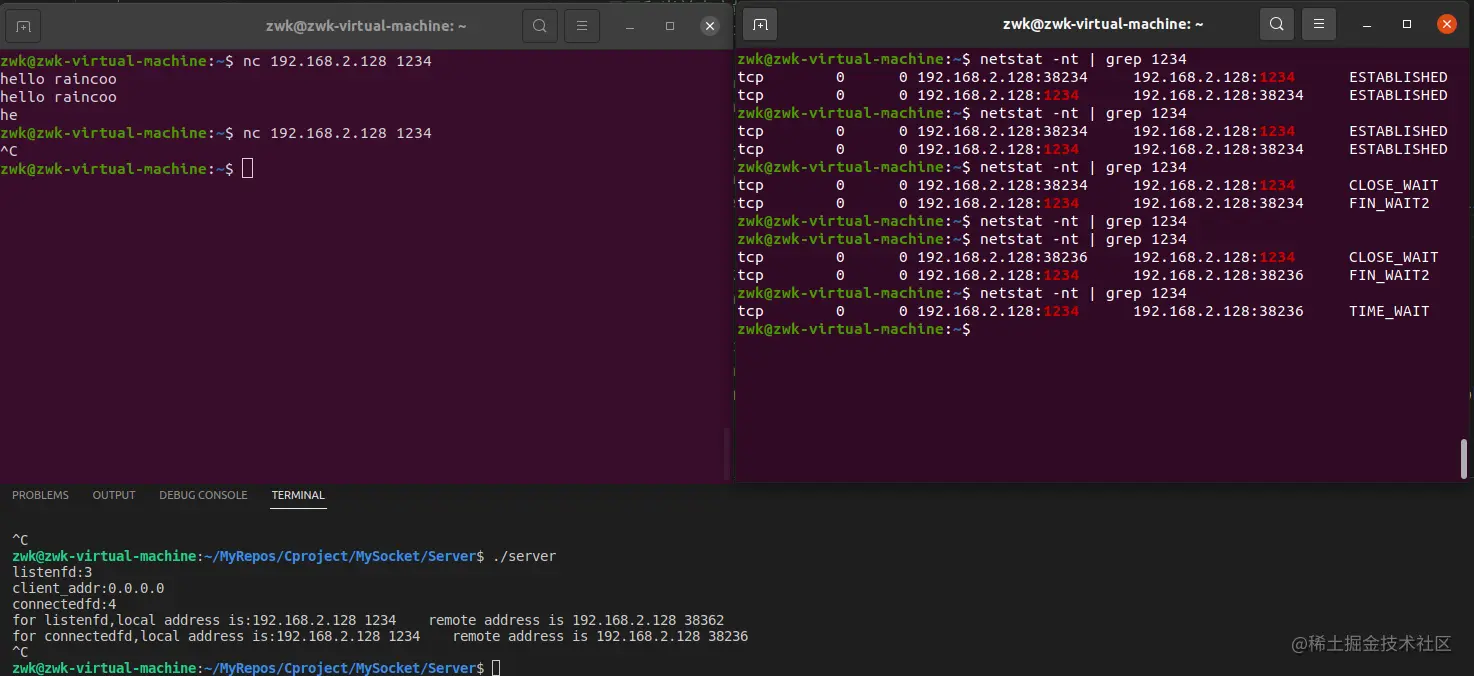This screenshot has width=1474, height=676.
Task: Click 'listenfd:3' output line
Action: coord(52,572)
